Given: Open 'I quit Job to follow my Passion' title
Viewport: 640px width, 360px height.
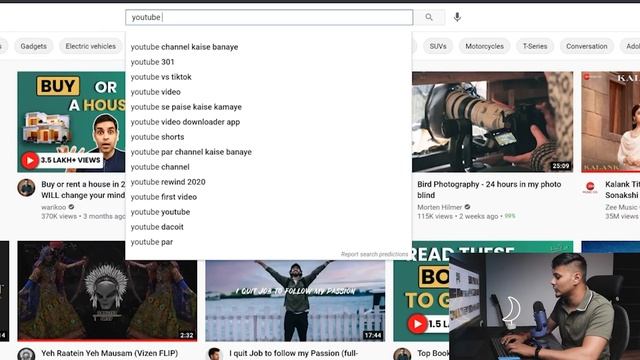Looking at the screenshot, I should click(x=293, y=353).
